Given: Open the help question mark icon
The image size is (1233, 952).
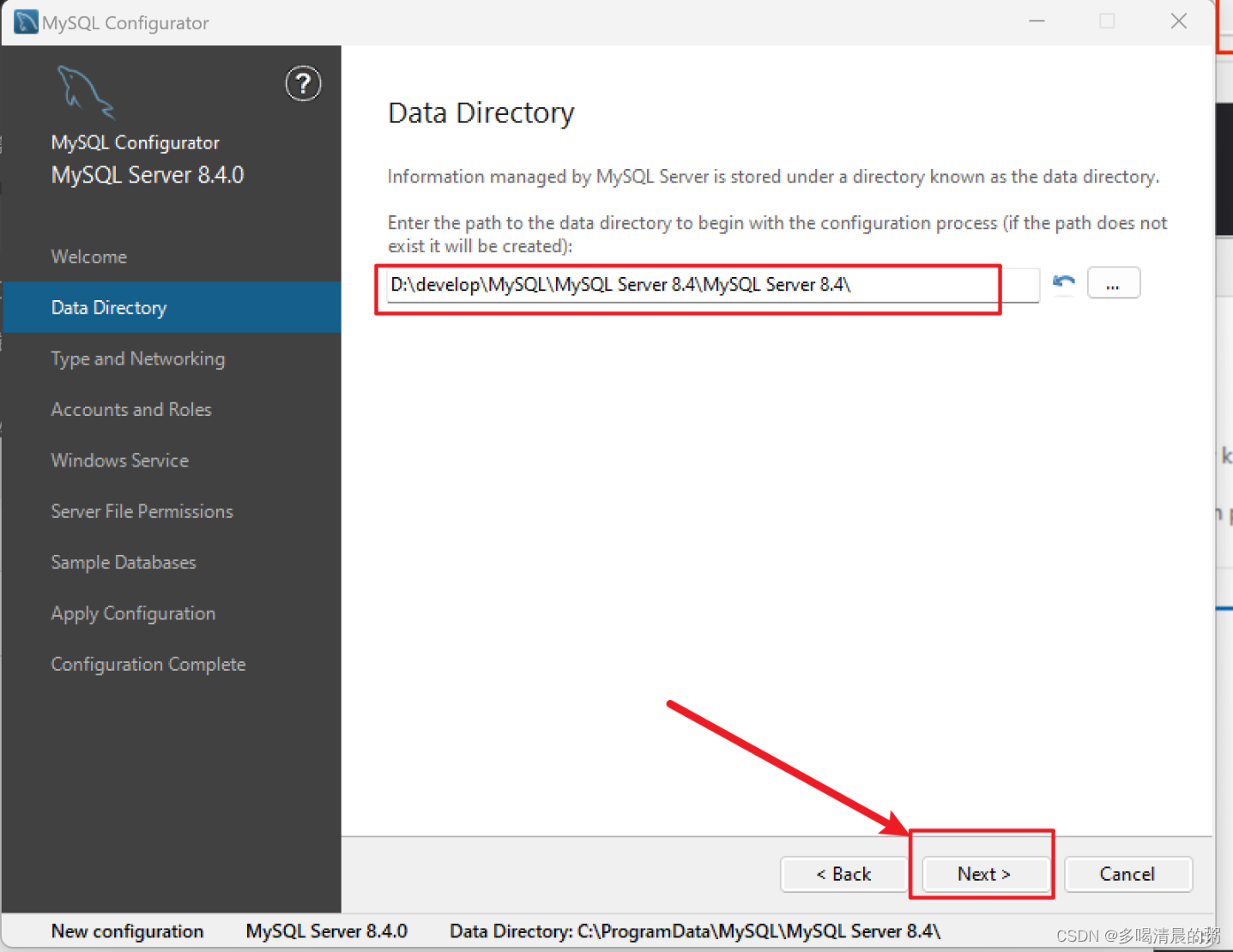Looking at the screenshot, I should pos(303,84).
